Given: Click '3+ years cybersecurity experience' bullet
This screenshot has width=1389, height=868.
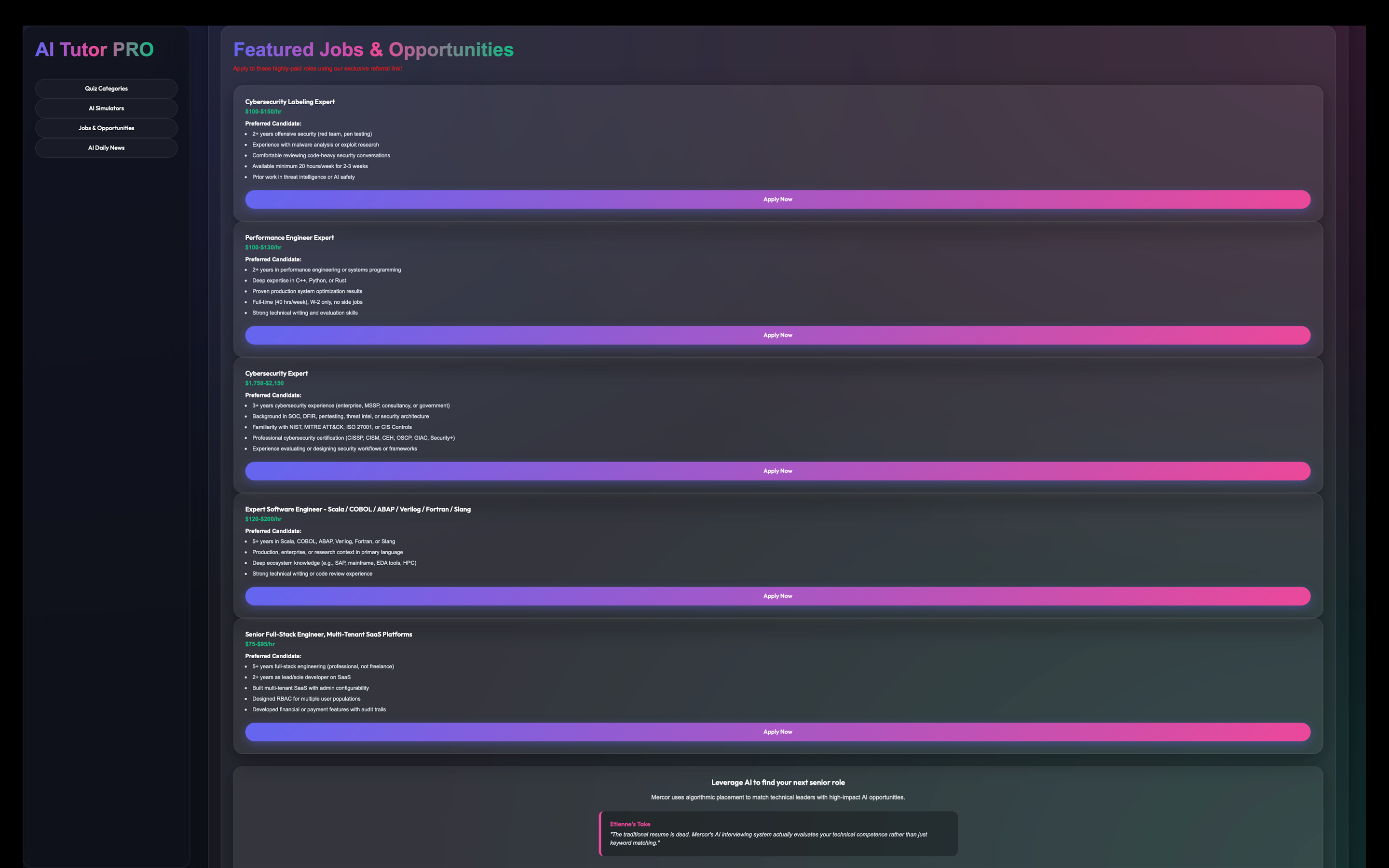Looking at the screenshot, I should tap(351, 405).
